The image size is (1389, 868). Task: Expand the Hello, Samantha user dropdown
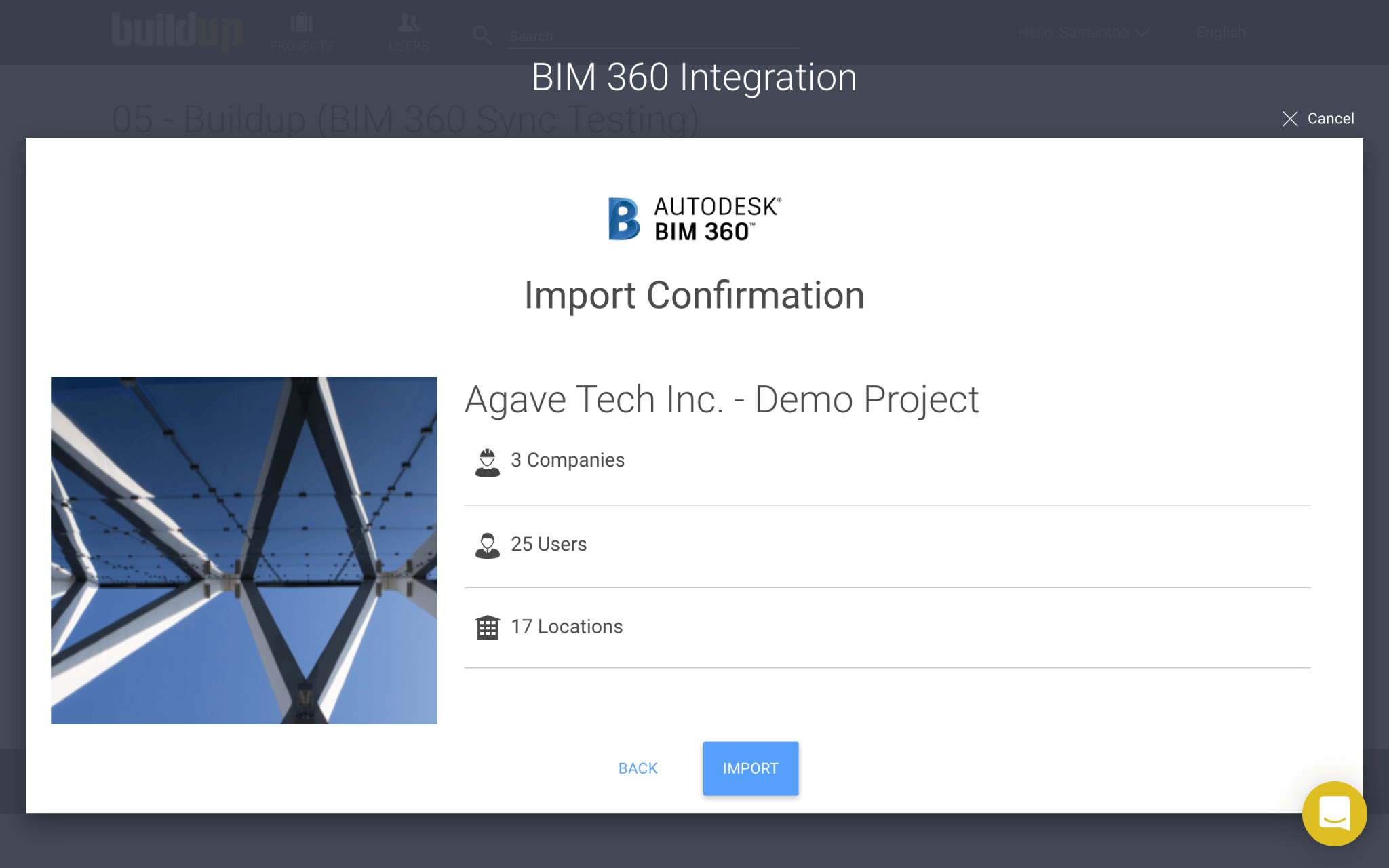(x=1083, y=33)
